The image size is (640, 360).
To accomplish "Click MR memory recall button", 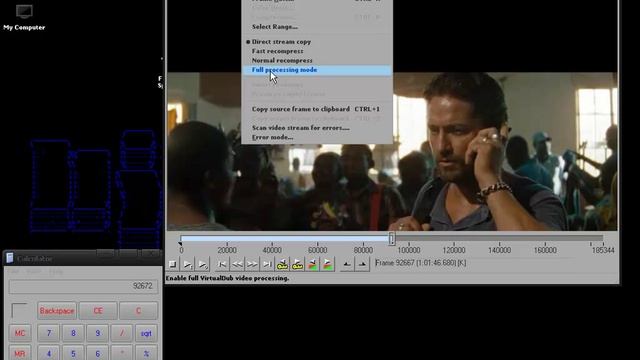I will [20, 353].
